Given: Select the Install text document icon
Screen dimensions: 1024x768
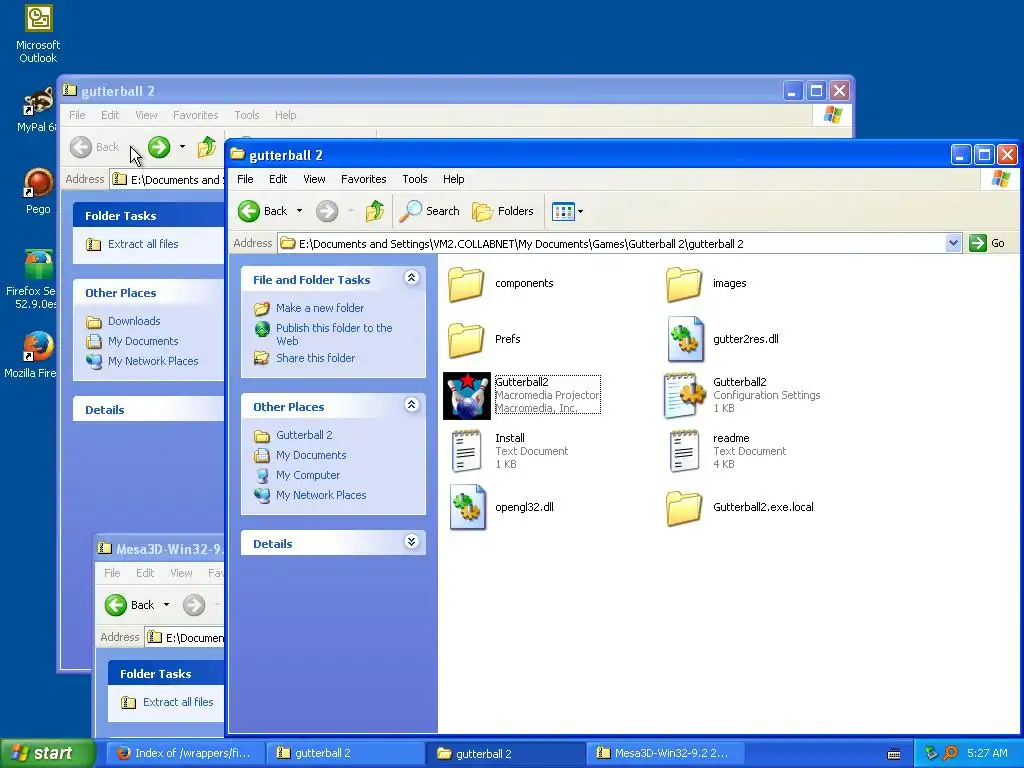Looking at the screenshot, I should pyautogui.click(x=466, y=451).
